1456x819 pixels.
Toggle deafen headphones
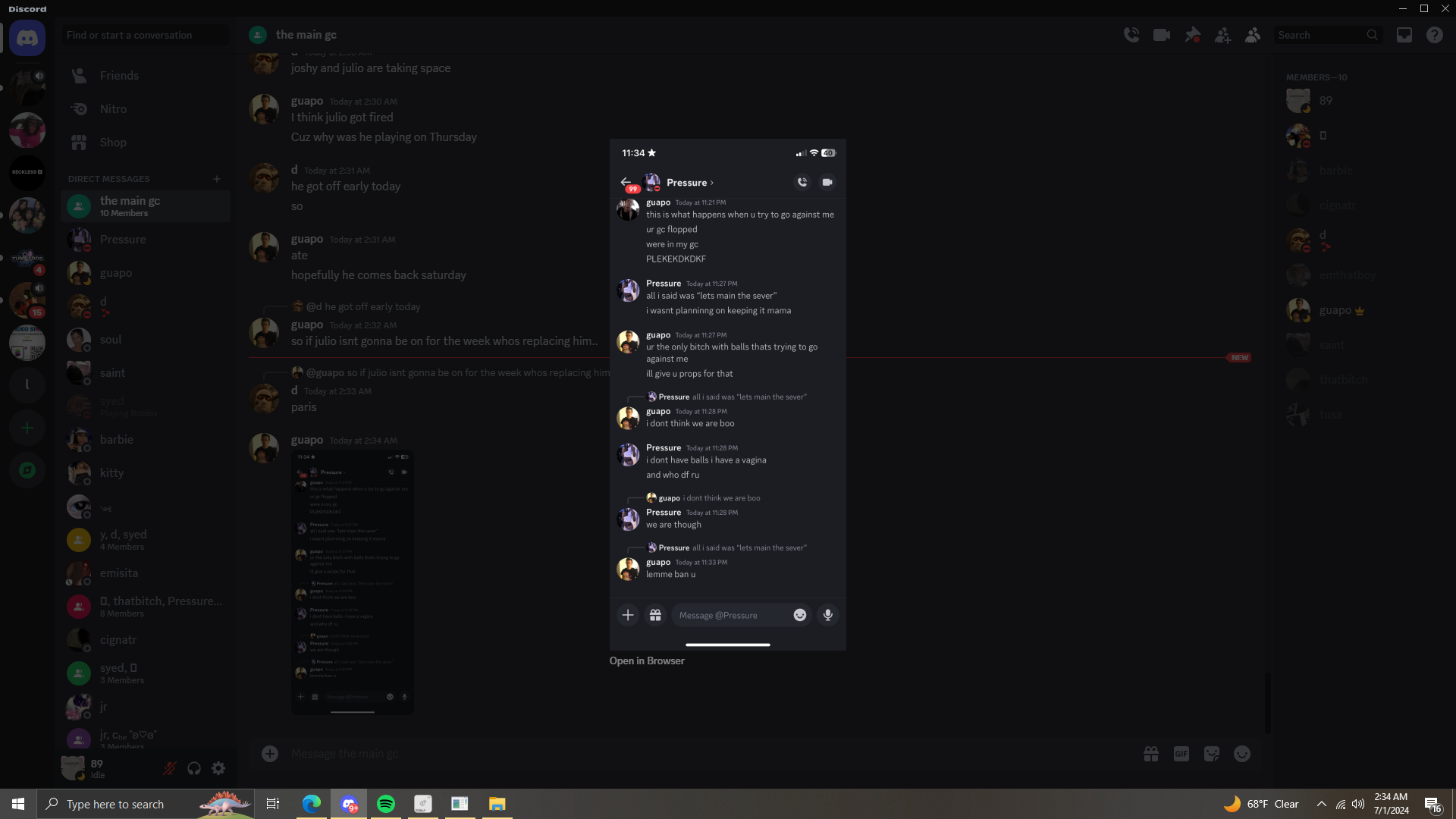pos(194,768)
